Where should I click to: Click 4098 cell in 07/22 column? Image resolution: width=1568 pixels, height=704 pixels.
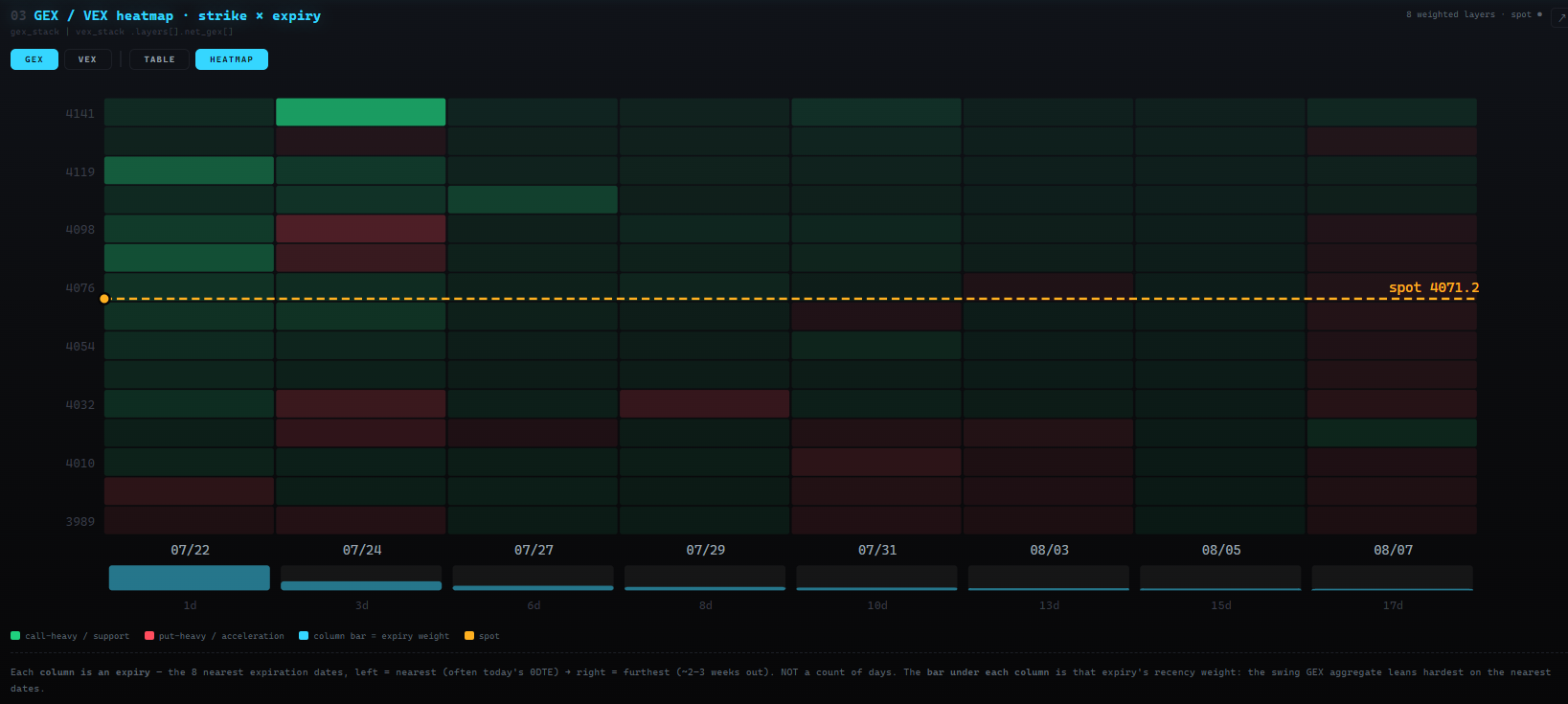[x=190, y=229]
